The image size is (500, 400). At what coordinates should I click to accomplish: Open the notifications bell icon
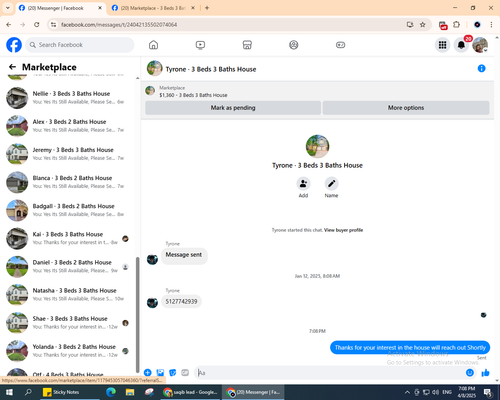461,45
